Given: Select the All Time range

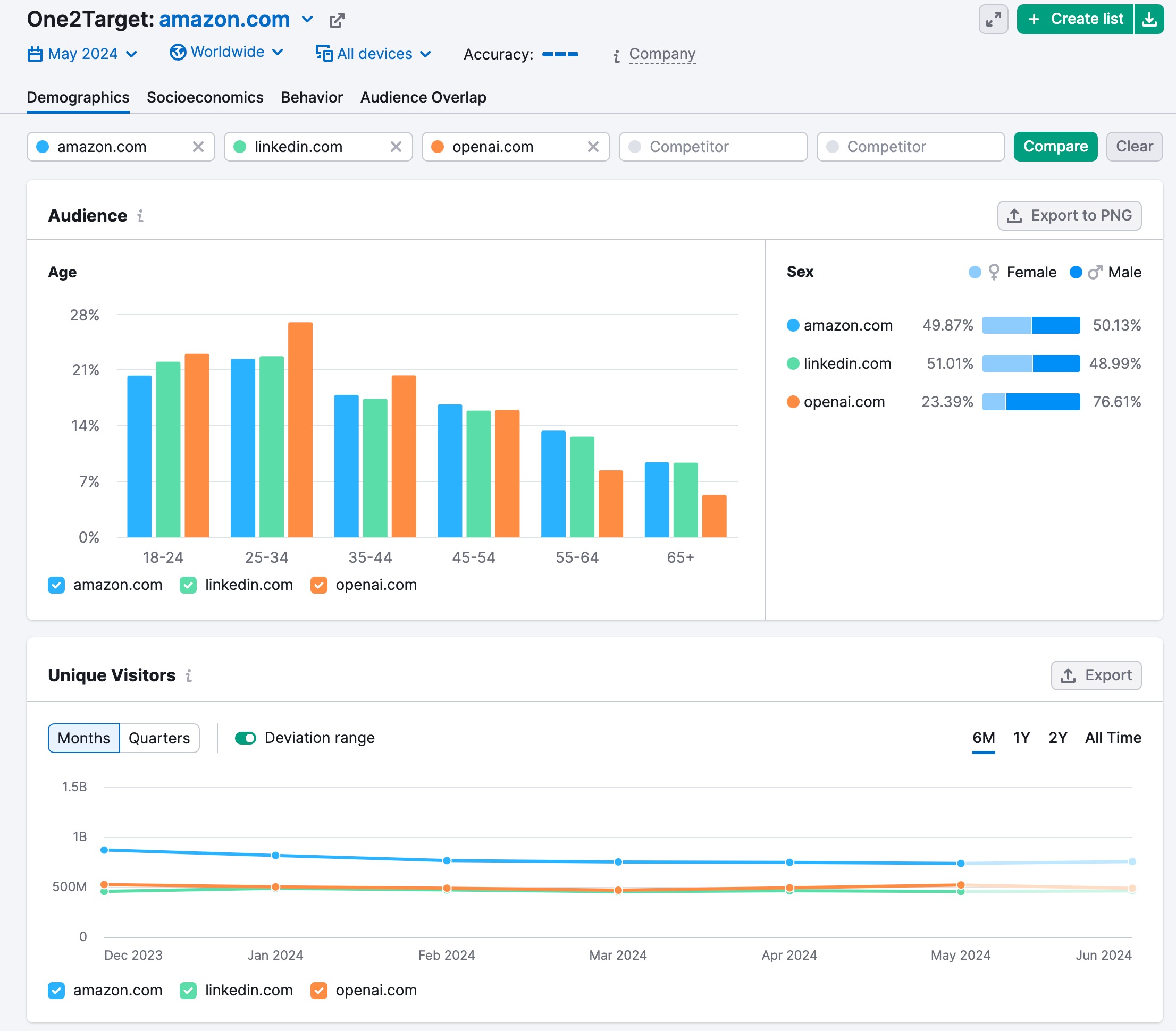Looking at the screenshot, I should [x=1113, y=738].
